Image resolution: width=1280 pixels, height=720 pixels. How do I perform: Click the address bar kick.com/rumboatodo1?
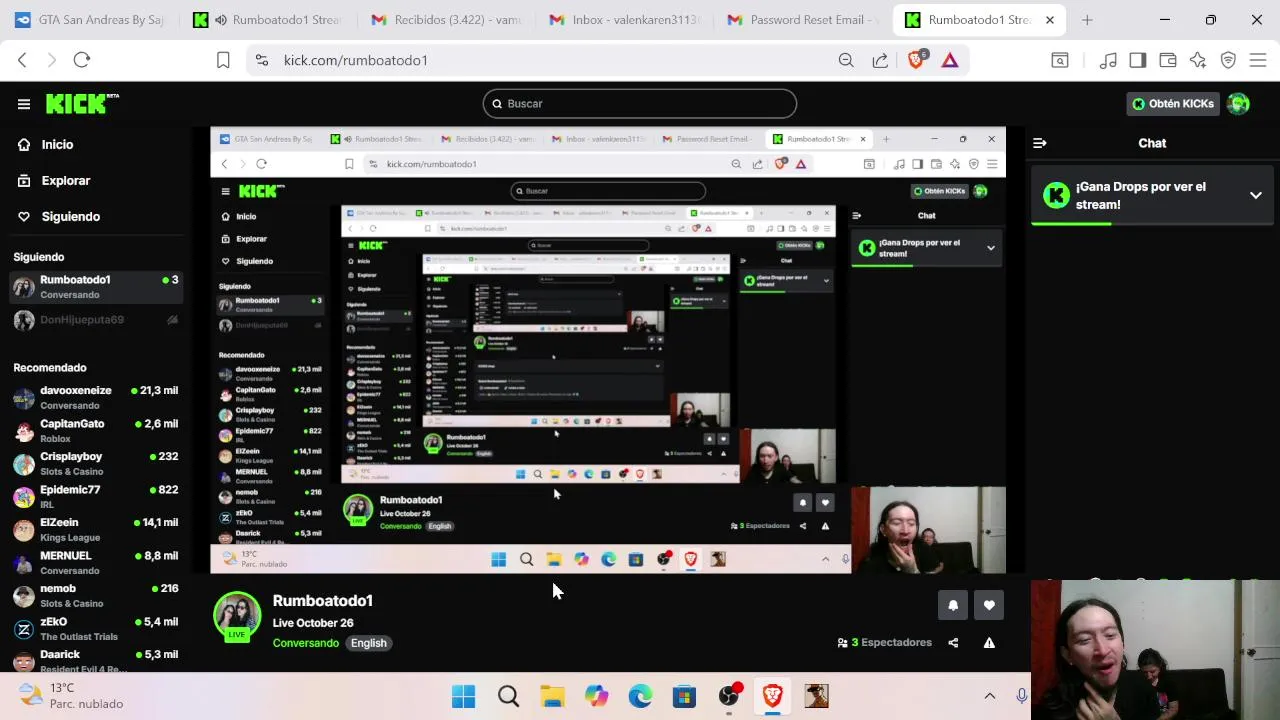coord(355,61)
